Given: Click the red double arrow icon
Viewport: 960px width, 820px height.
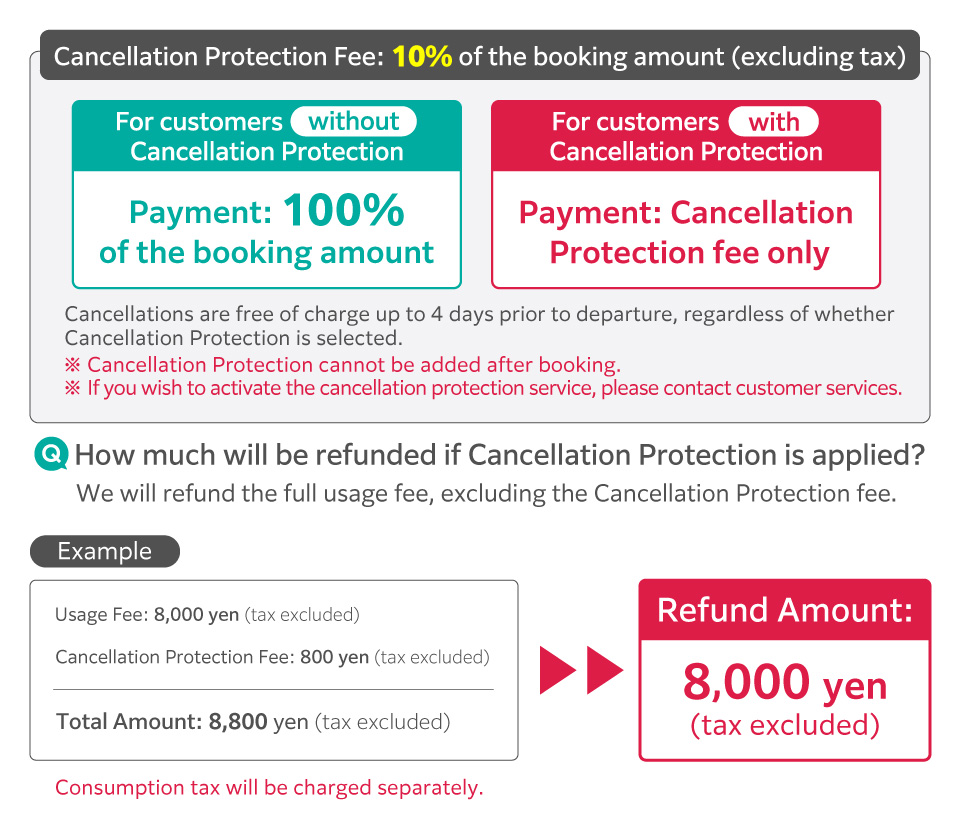Looking at the screenshot, I should tap(581, 670).
